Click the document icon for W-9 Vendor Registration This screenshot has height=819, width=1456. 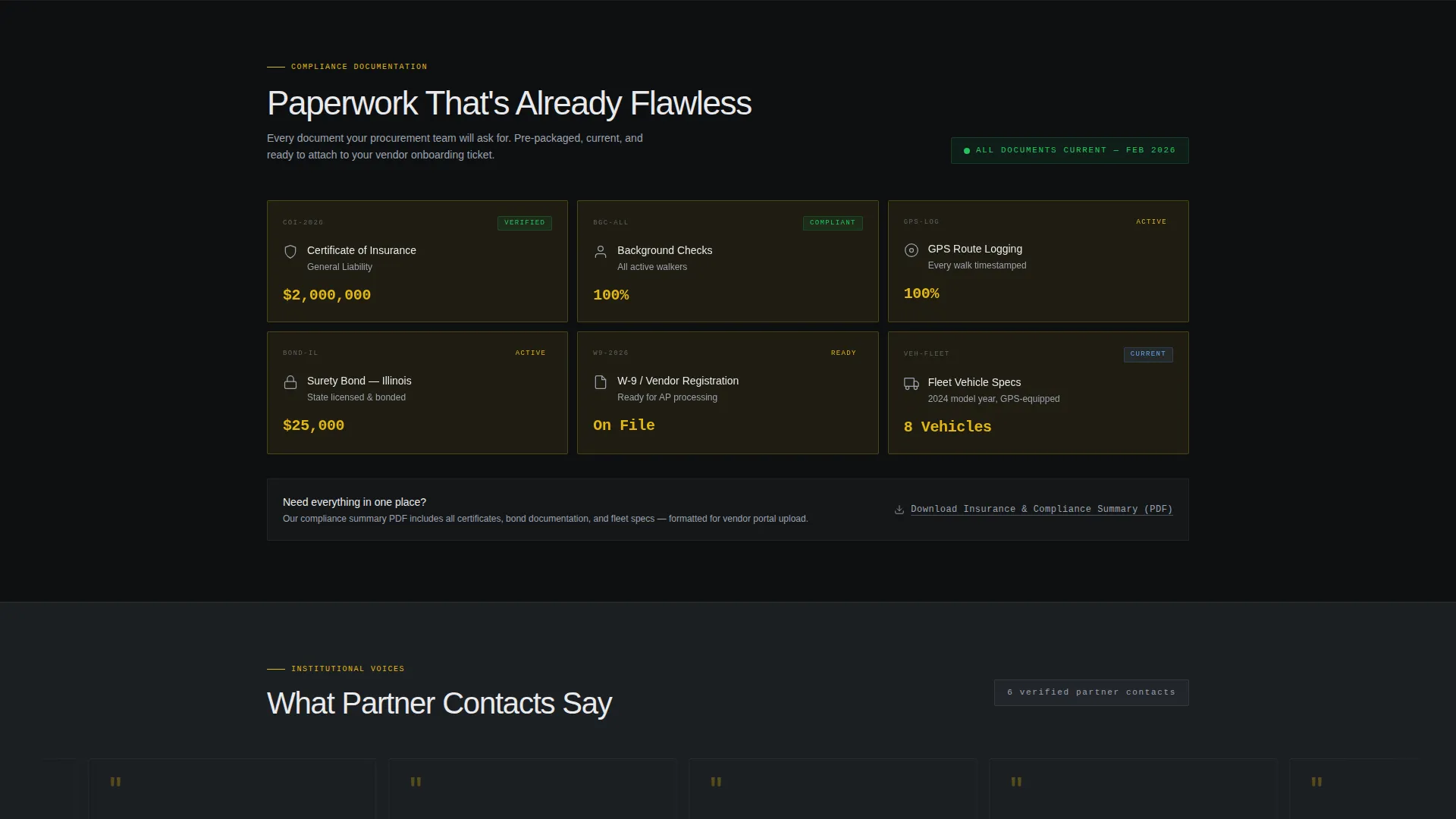pos(601,382)
